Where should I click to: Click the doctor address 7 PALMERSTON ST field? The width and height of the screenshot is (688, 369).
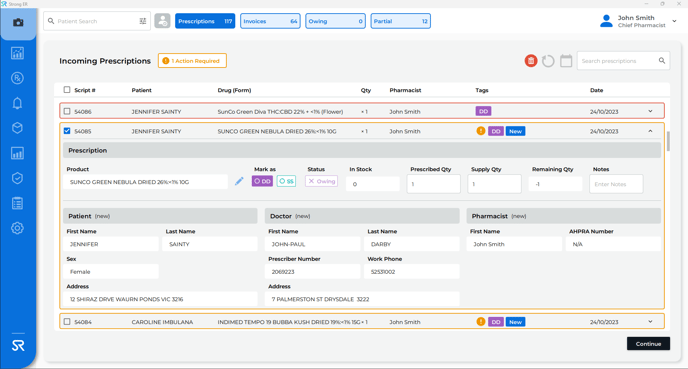(362, 299)
